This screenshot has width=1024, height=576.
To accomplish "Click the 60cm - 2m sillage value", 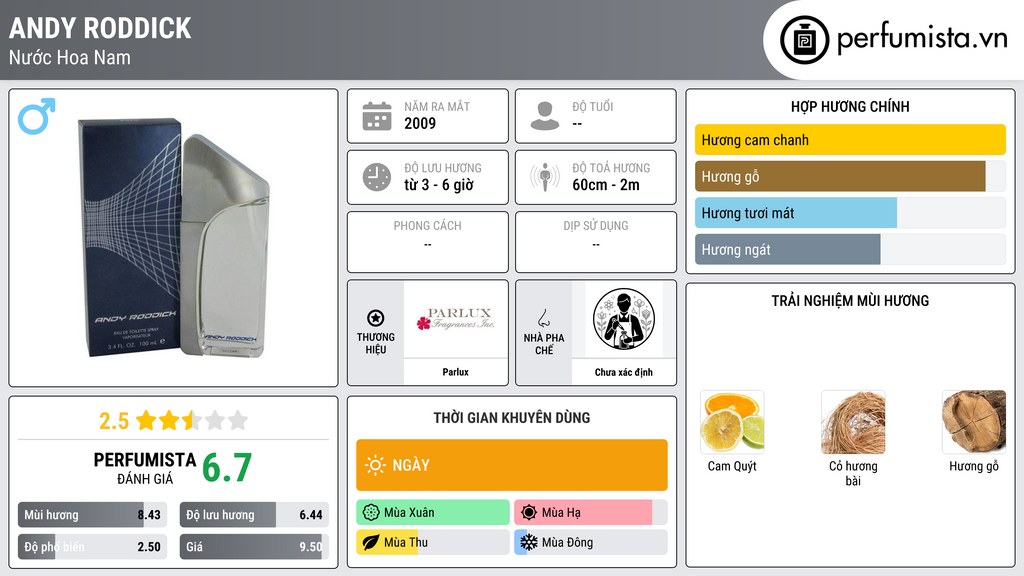I will point(606,185).
